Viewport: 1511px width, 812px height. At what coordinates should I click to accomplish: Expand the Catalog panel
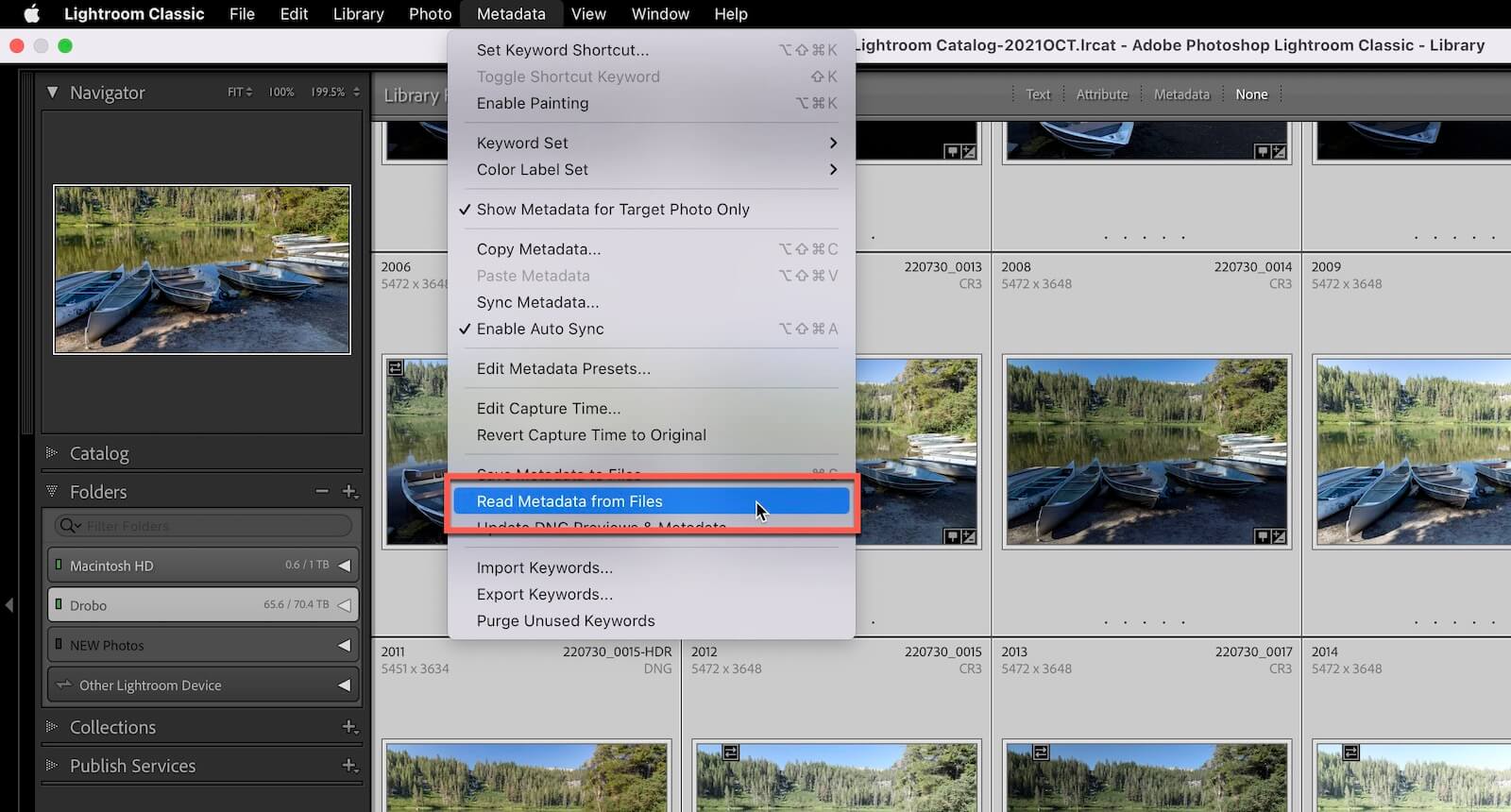coord(52,453)
